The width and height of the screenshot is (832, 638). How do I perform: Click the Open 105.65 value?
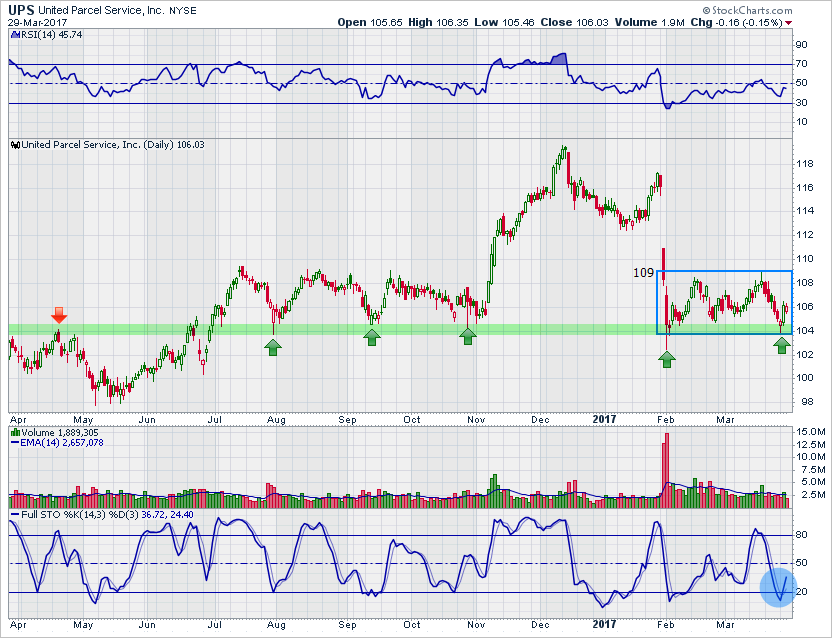[370, 22]
